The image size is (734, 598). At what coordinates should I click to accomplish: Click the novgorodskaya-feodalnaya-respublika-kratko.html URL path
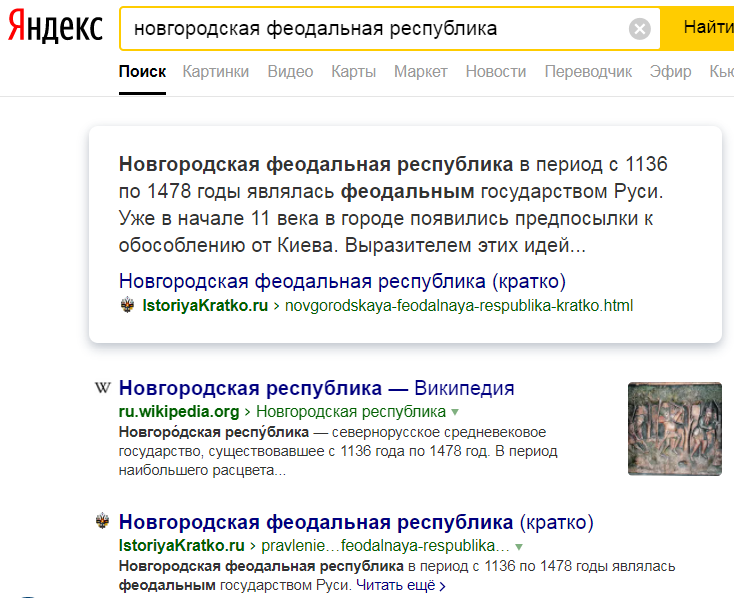459,305
